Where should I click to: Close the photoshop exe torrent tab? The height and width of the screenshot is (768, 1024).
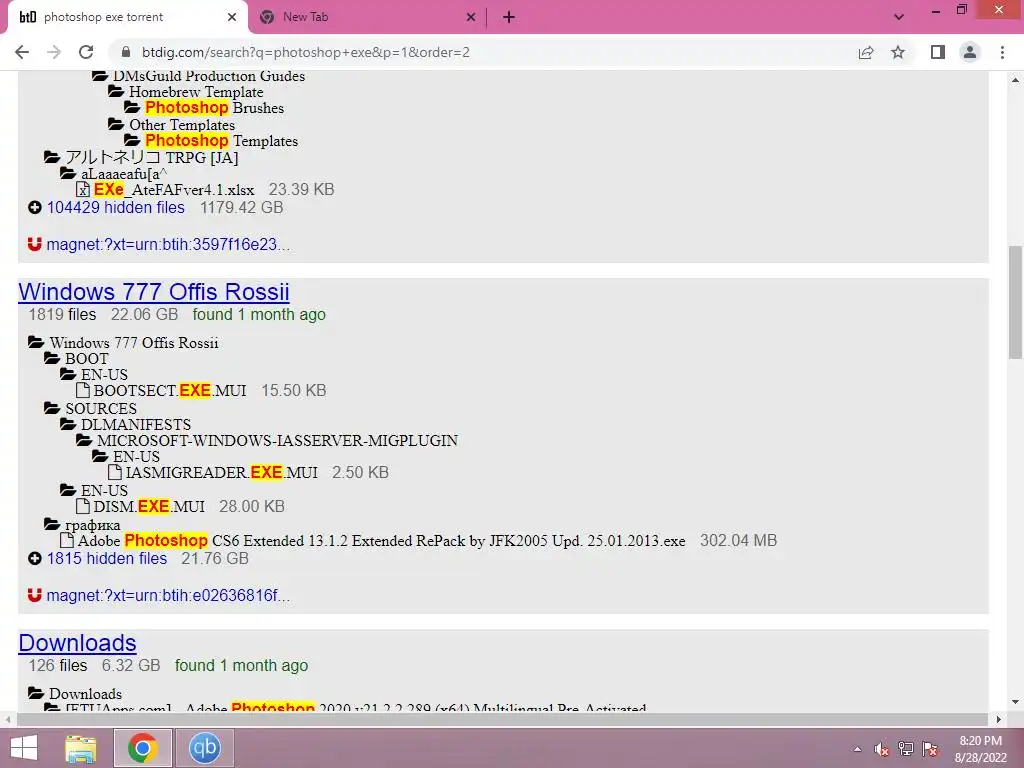tap(232, 17)
